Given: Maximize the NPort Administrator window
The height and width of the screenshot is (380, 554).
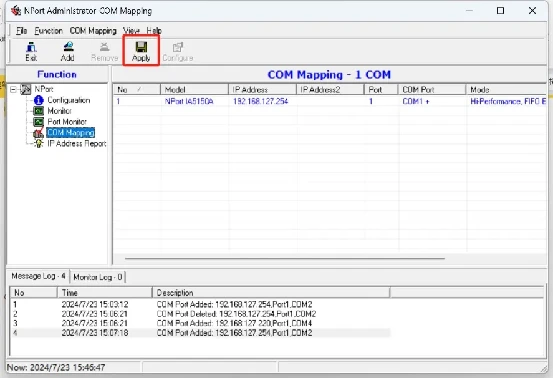Looking at the screenshot, I should pos(500,11).
